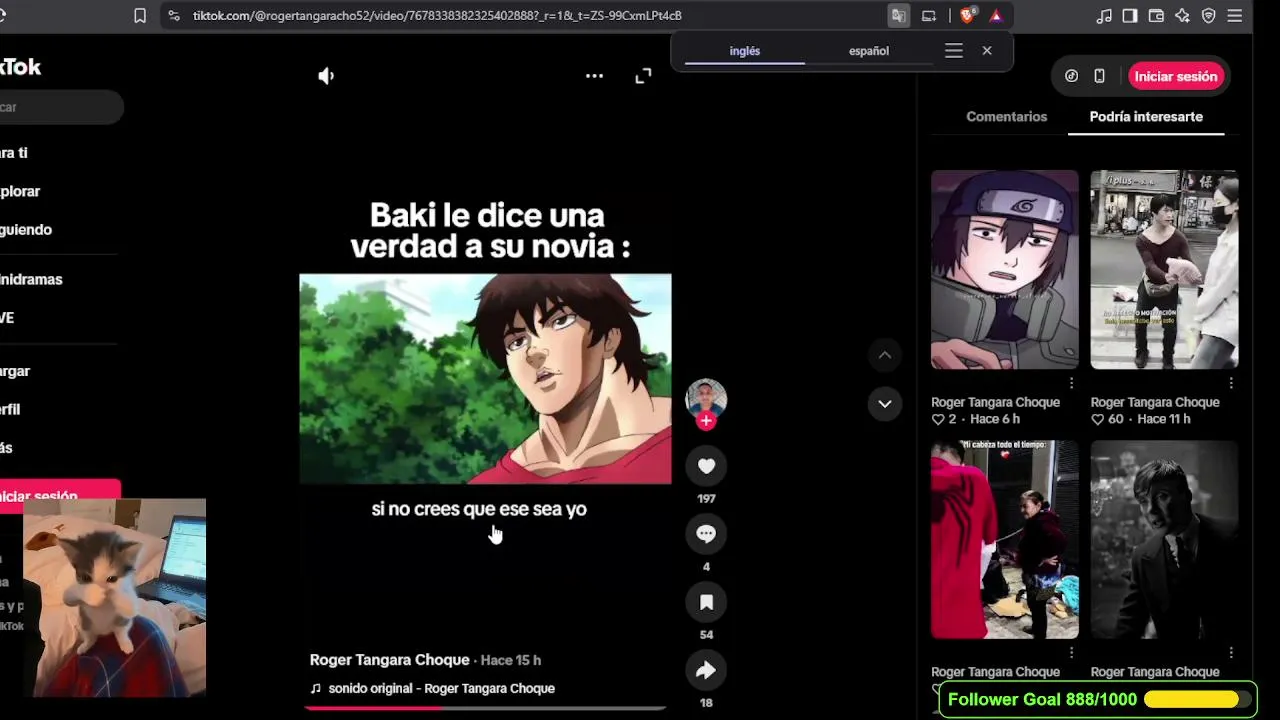
Task: Open options for the 'Hace 11 h' video card
Action: point(1231,383)
